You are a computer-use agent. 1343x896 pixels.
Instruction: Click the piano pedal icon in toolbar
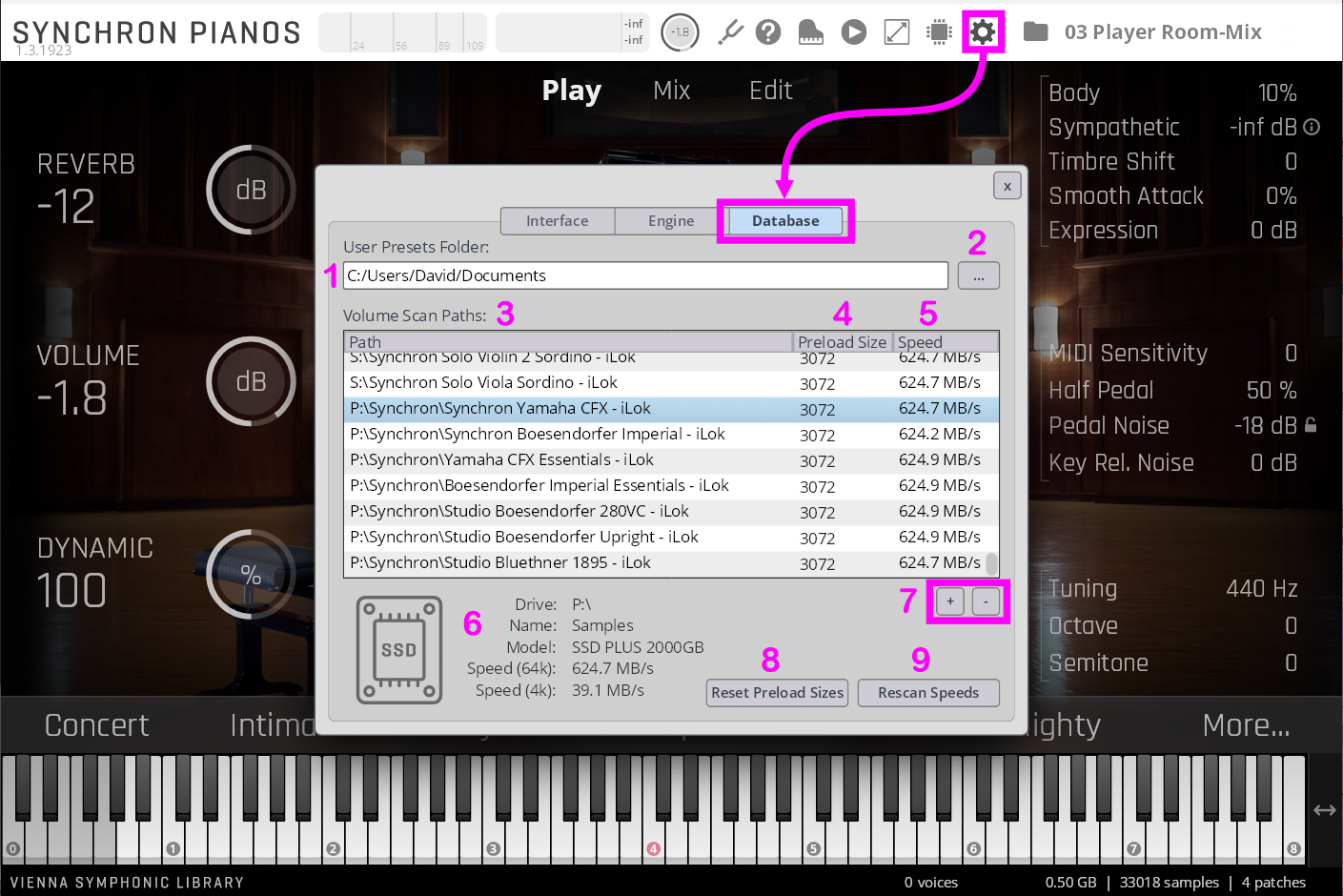point(810,32)
